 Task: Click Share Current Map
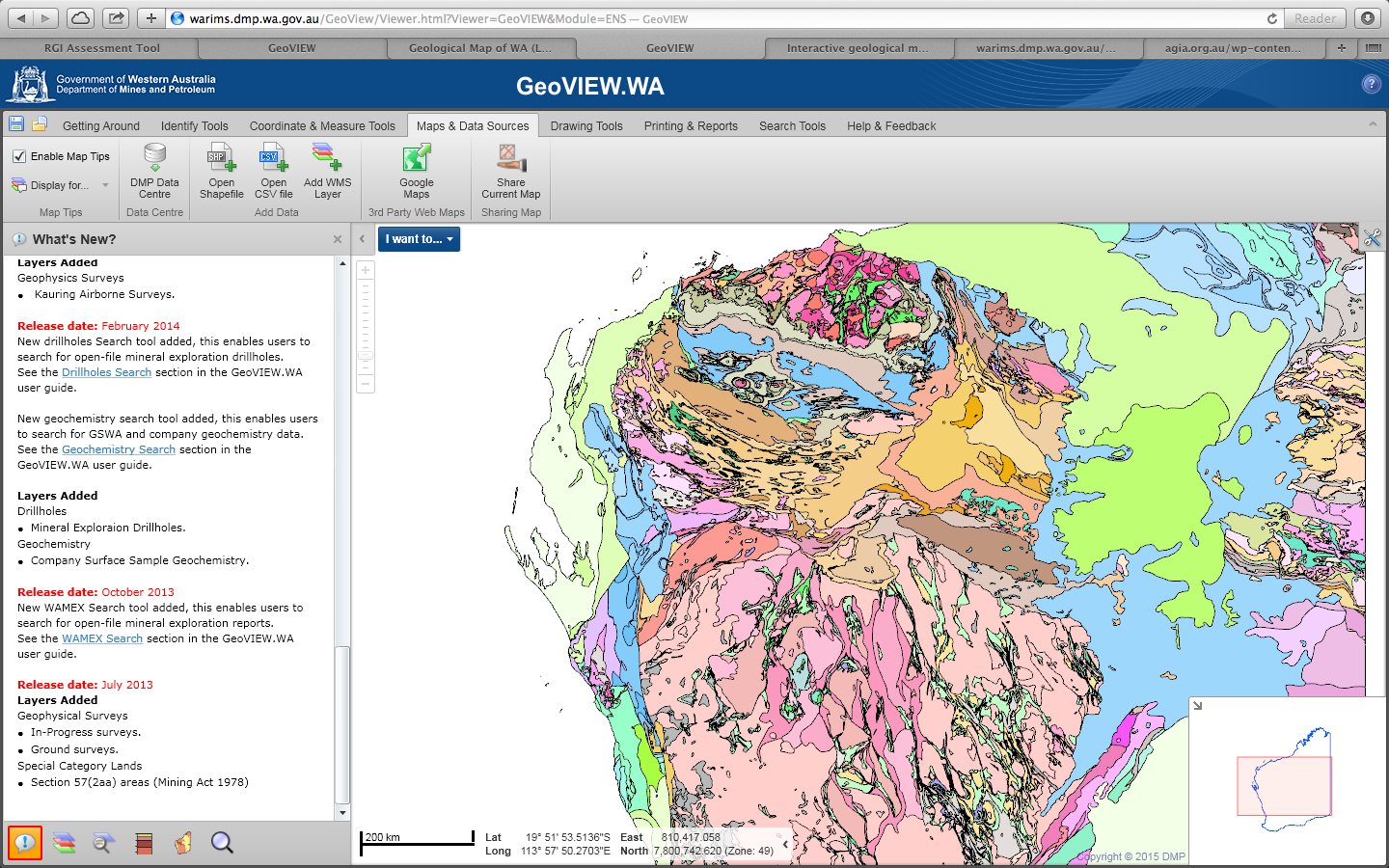tap(511, 171)
